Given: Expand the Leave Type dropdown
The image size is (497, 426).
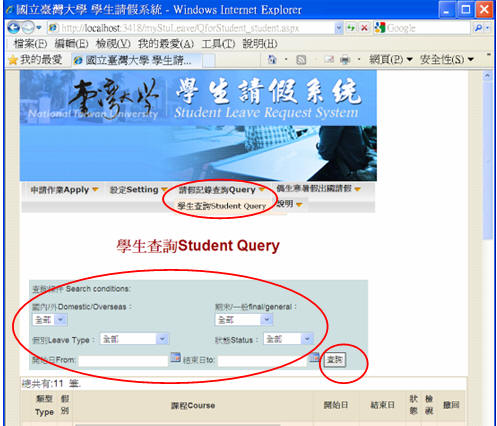Looking at the screenshot, I should coord(162,339).
